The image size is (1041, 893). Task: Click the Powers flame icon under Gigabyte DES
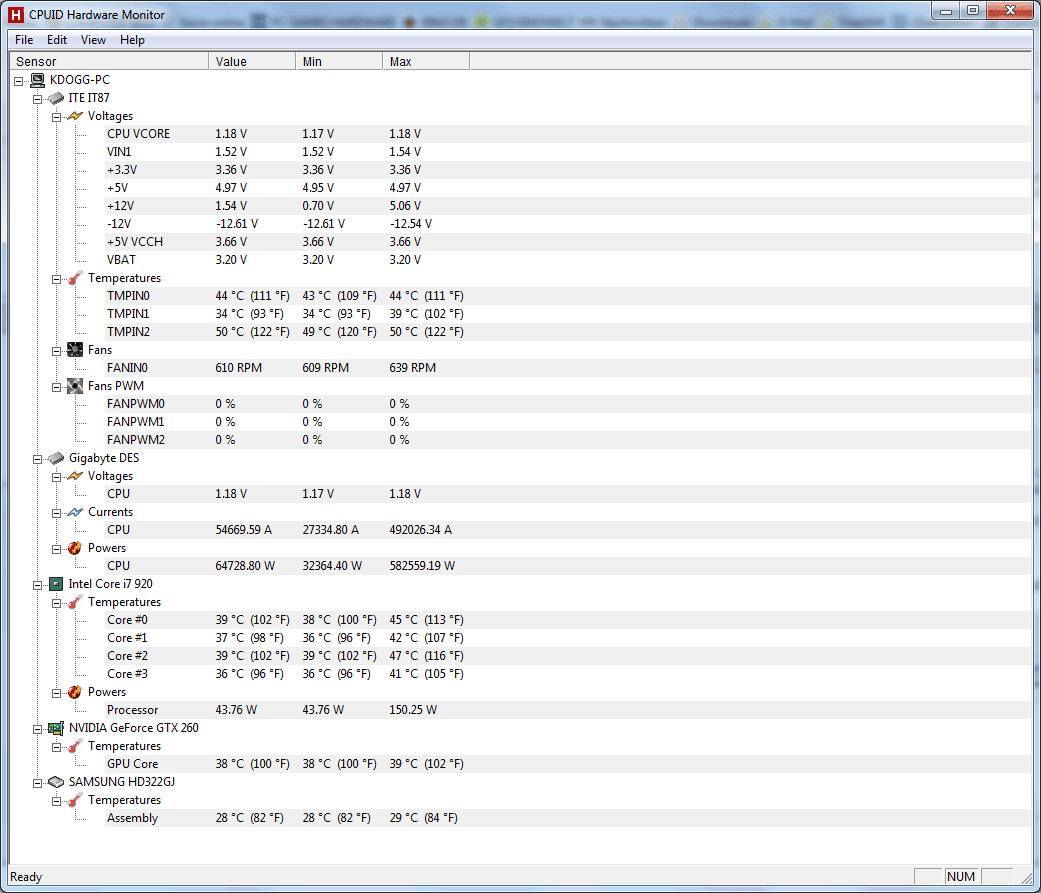tap(75, 548)
